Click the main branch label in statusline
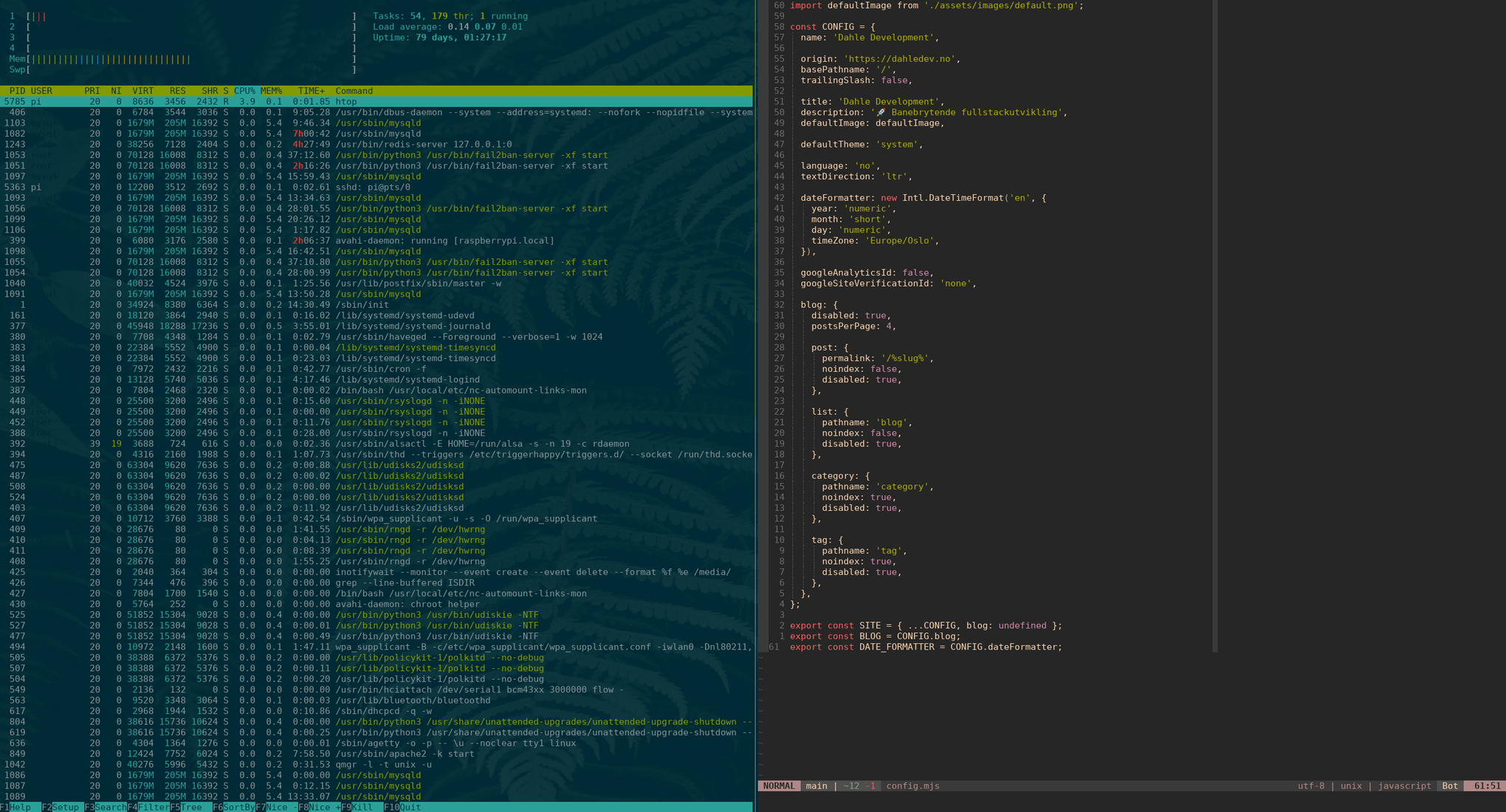 pos(816,786)
